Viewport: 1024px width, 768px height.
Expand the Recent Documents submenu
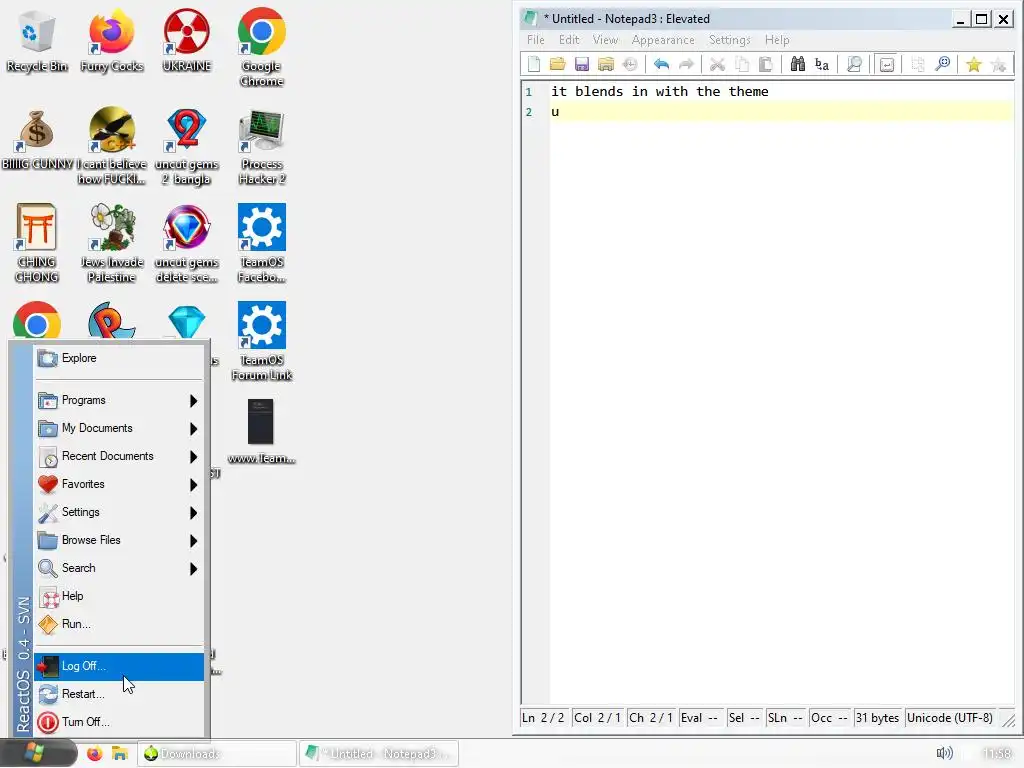pos(119,456)
